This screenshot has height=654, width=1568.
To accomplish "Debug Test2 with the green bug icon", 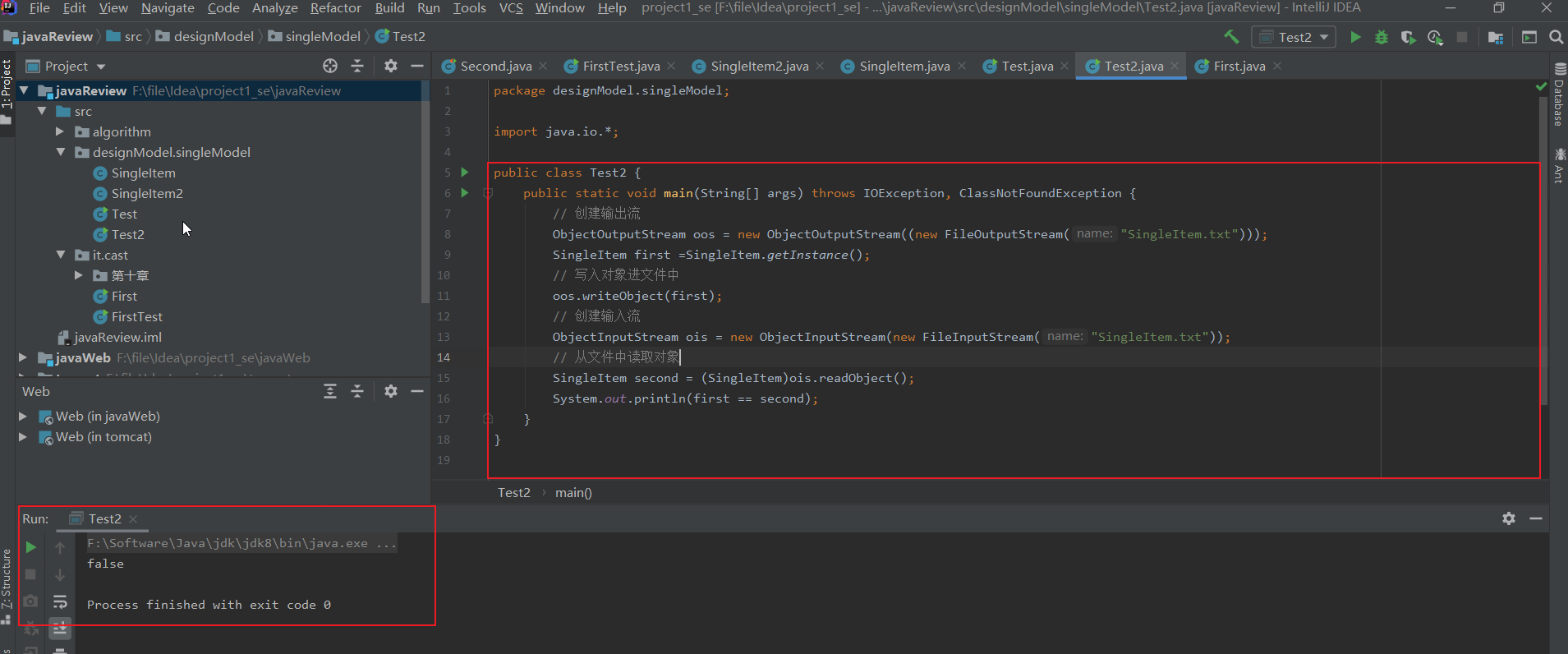I will 1382,37.
